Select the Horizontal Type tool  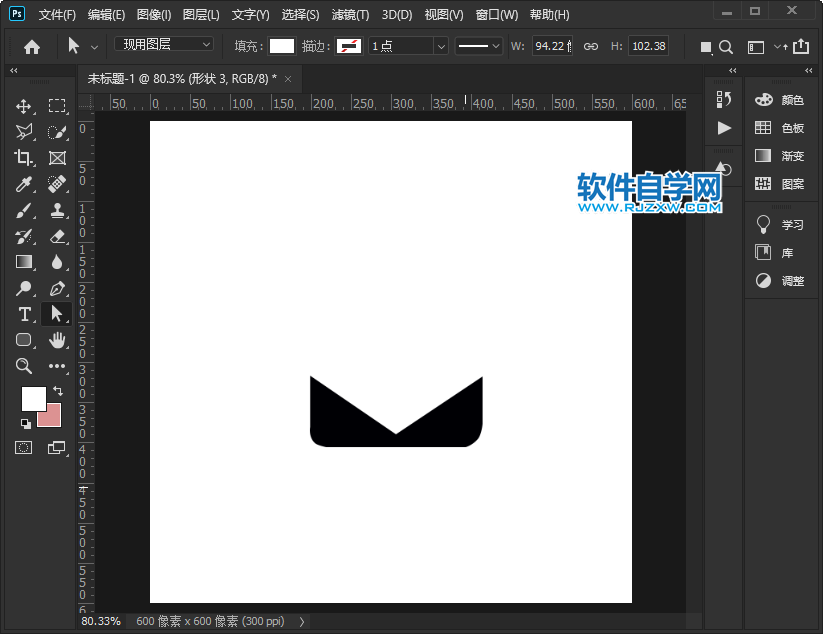pyautogui.click(x=25, y=314)
